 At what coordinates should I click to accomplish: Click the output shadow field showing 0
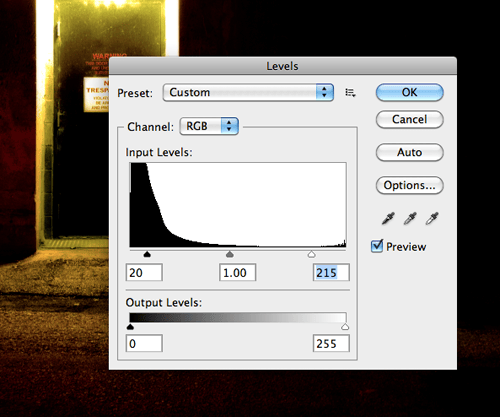(x=144, y=343)
